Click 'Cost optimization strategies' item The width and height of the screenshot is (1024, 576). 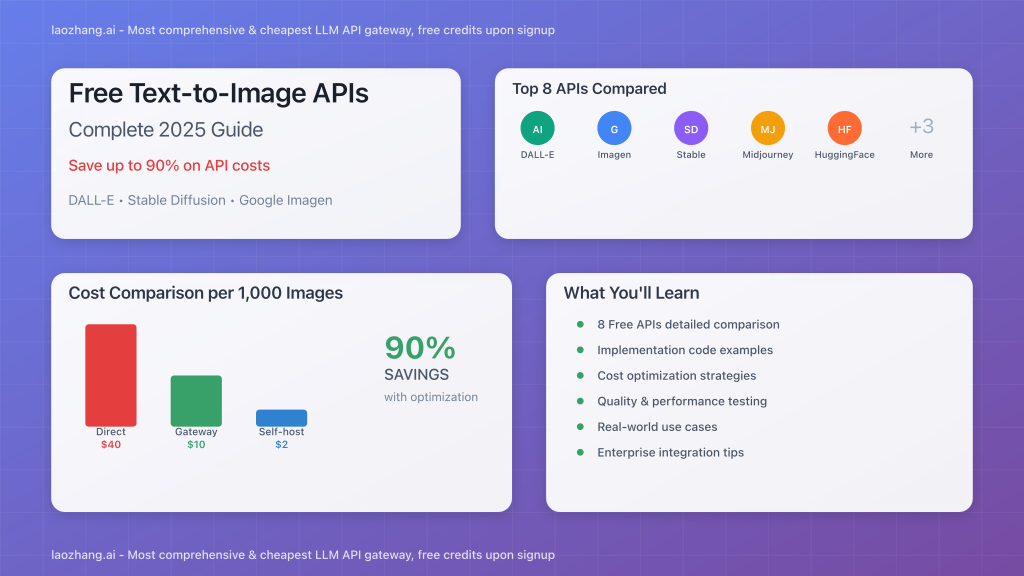pos(677,376)
